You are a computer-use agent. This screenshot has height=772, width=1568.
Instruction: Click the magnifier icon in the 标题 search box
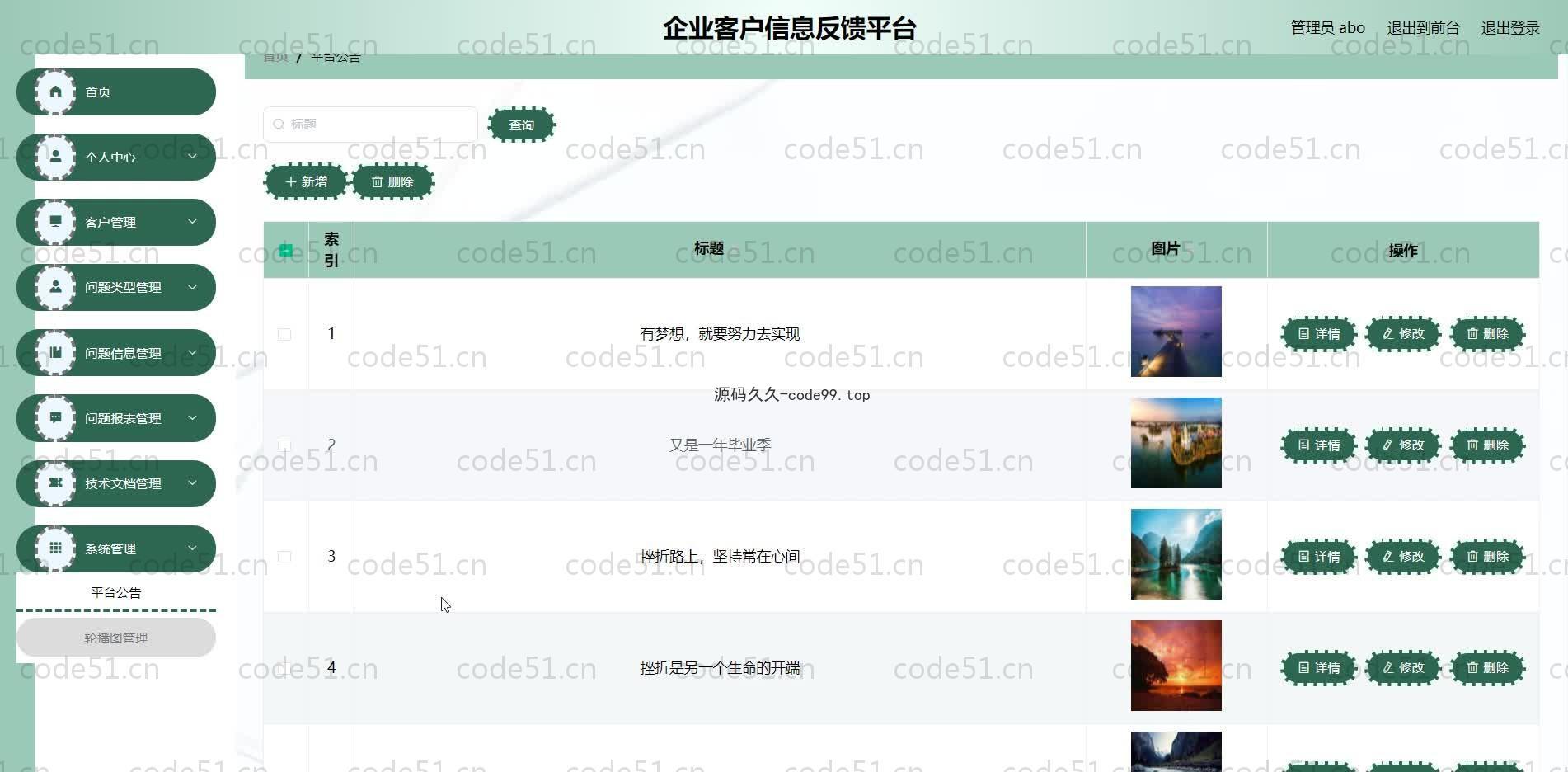(x=279, y=125)
